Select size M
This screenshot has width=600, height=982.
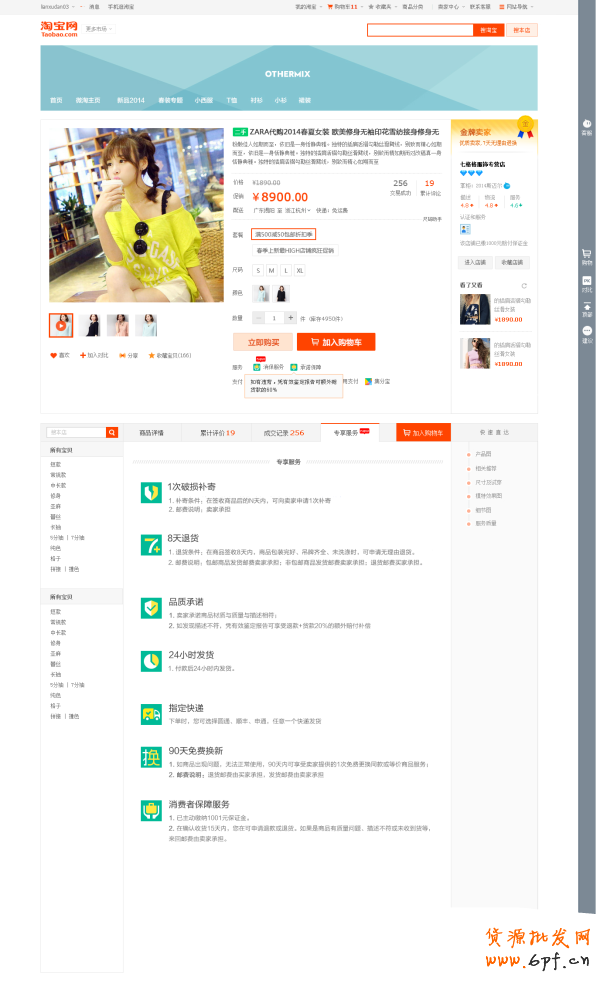(x=271, y=271)
